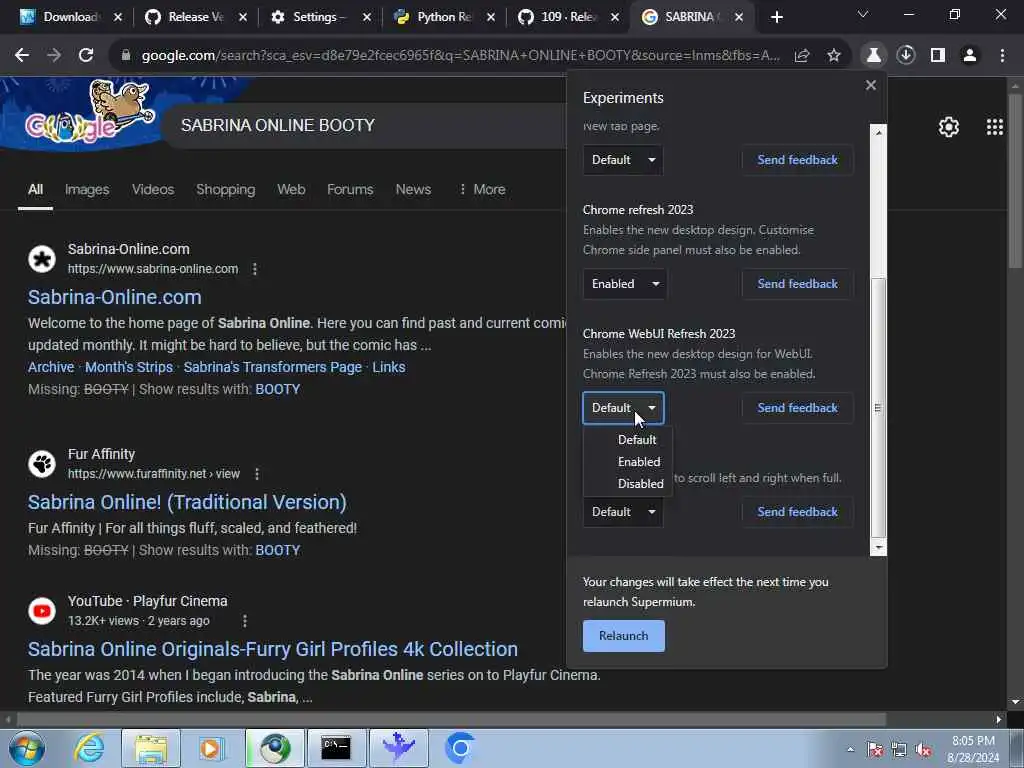
Task: Click the Google doodle logo
Action: pos(89,114)
